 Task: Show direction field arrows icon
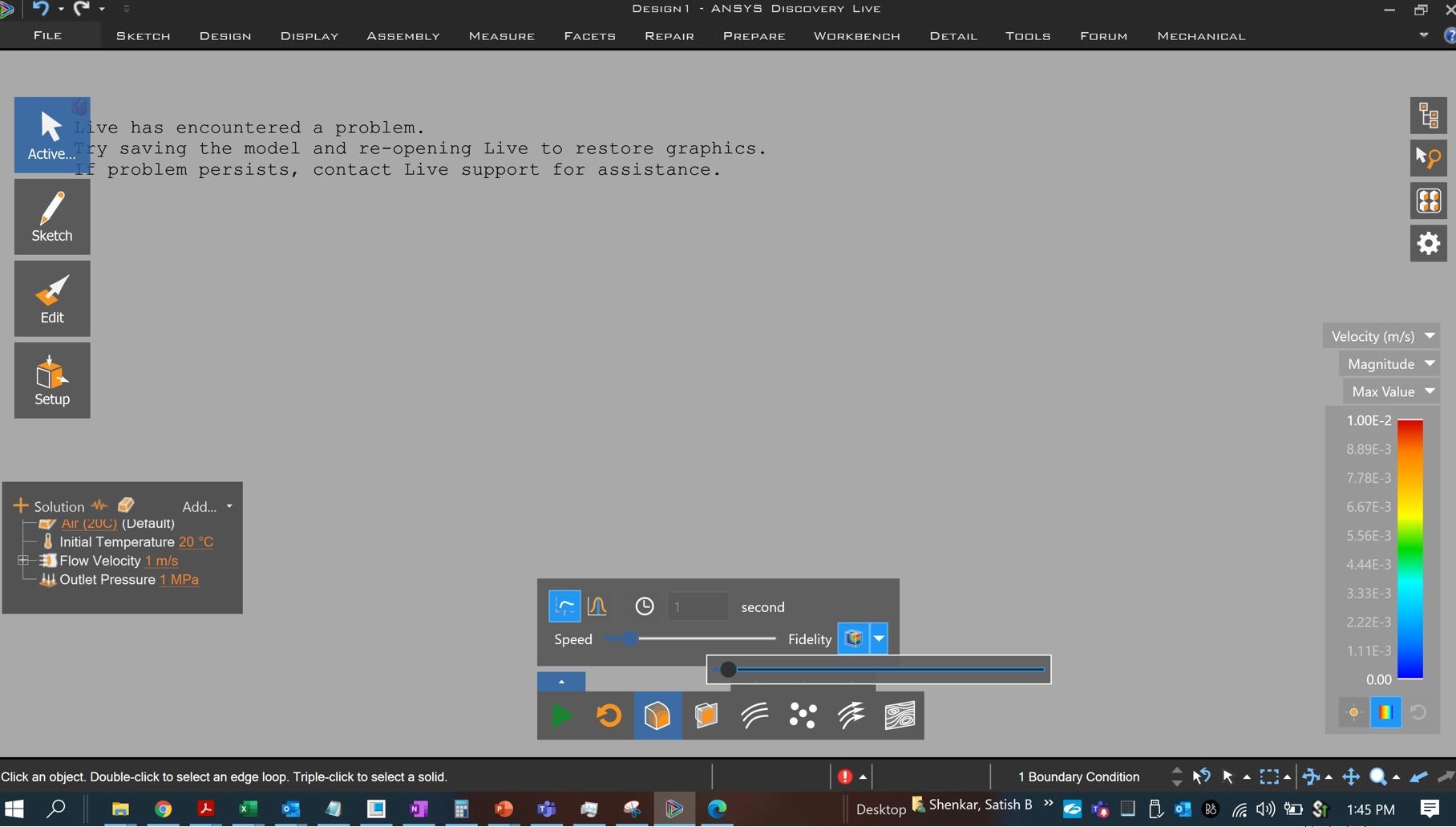(851, 716)
